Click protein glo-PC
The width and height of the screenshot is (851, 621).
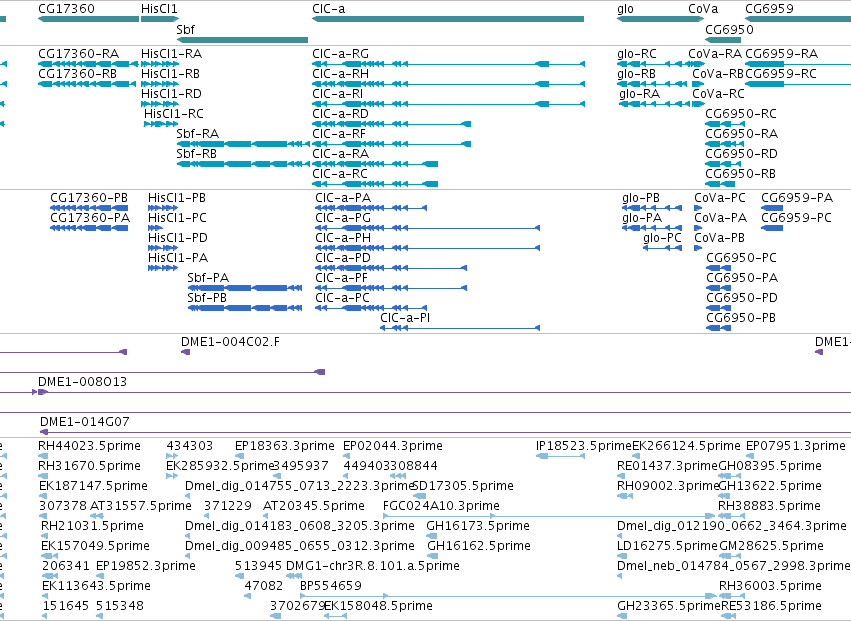coord(662,238)
